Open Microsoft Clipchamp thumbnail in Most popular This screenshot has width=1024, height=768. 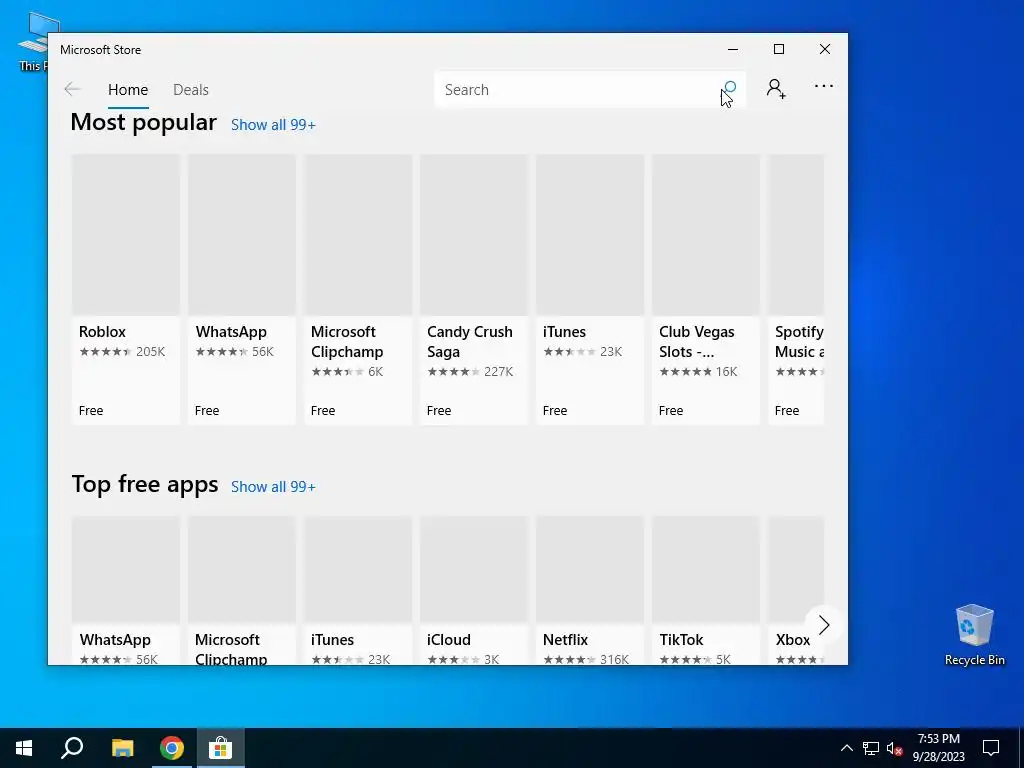coord(358,235)
